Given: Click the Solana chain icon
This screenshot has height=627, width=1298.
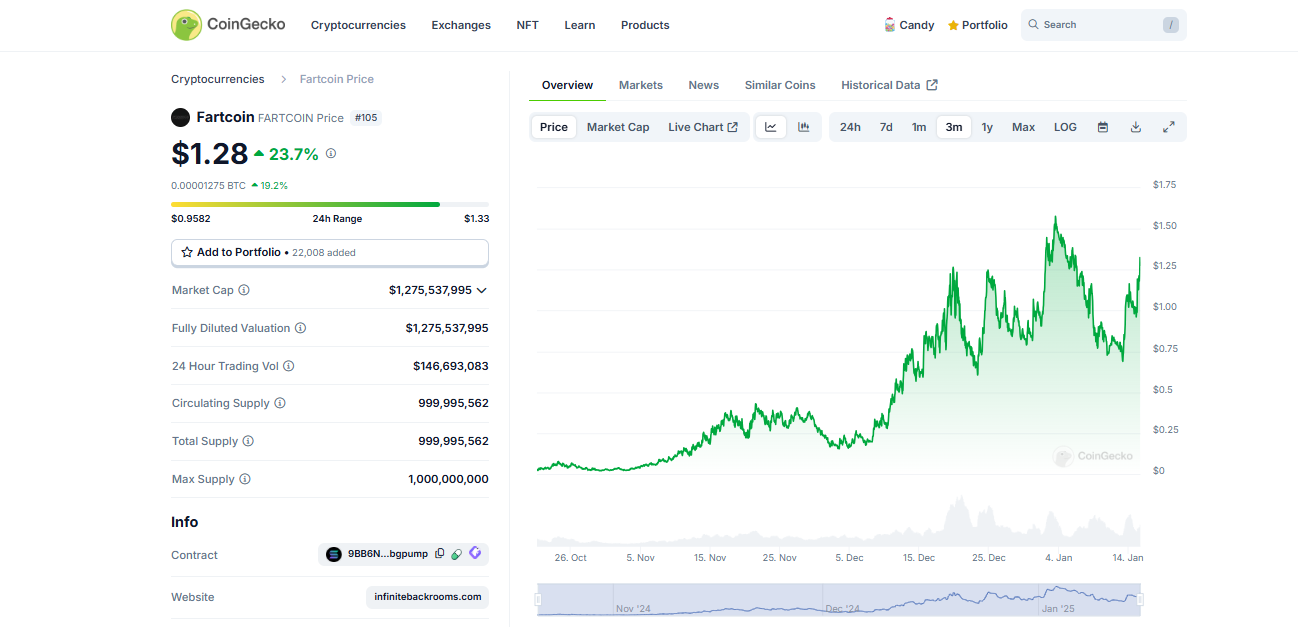Looking at the screenshot, I should click(334, 554).
